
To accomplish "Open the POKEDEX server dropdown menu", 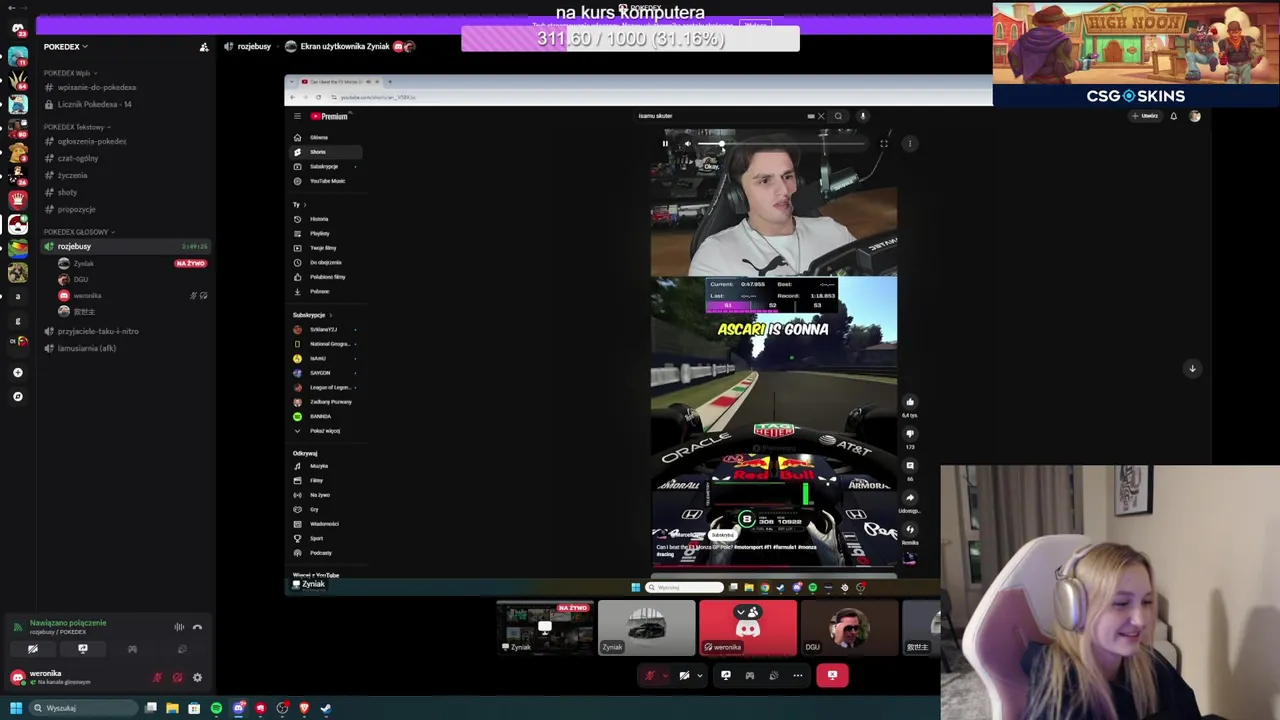I will click(66, 47).
